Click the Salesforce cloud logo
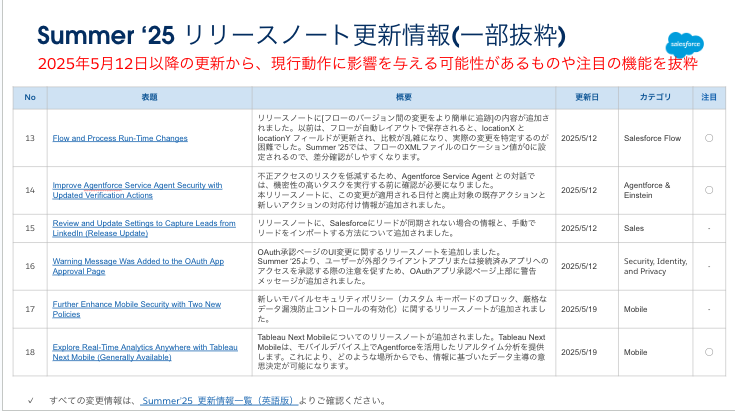The image size is (735, 411). tap(684, 45)
